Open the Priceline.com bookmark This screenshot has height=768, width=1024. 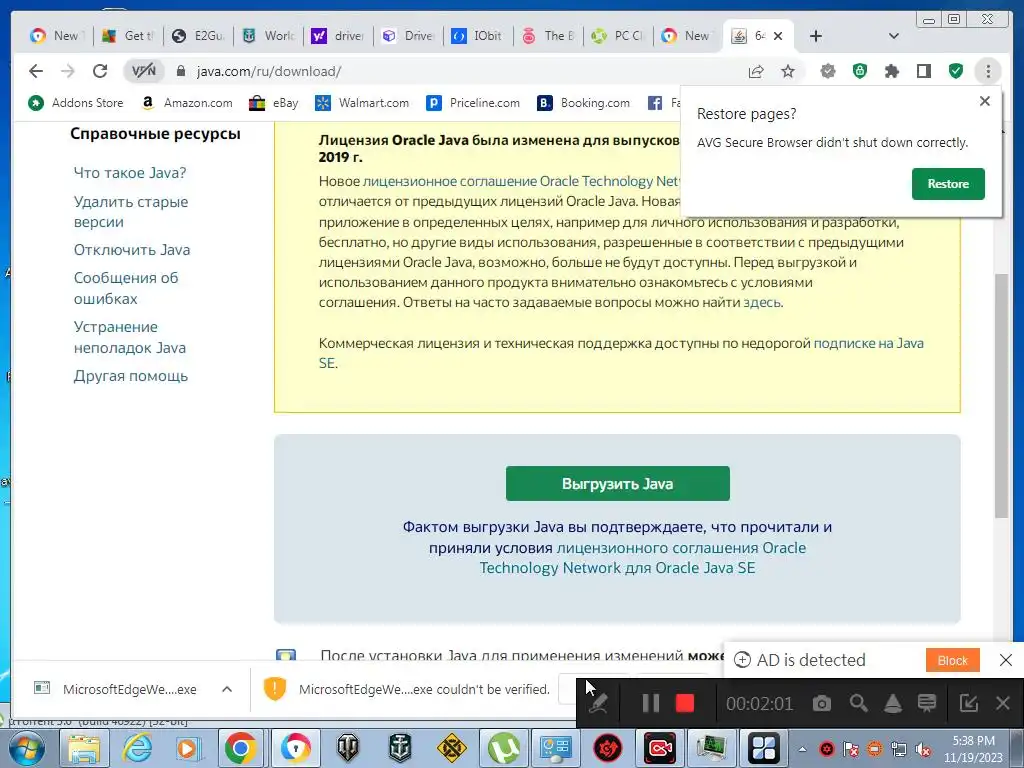473,103
